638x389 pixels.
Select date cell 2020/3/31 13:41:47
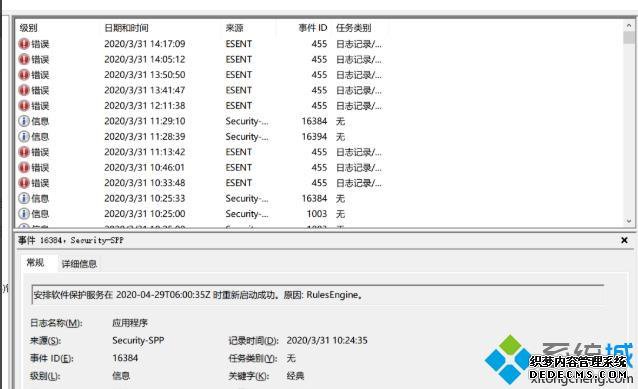coord(144,90)
